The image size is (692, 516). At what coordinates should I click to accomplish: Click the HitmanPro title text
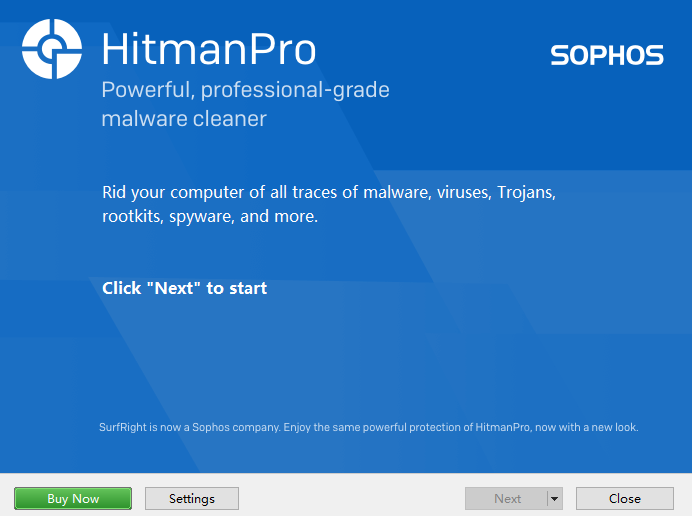pyautogui.click(x=209, y=49)
